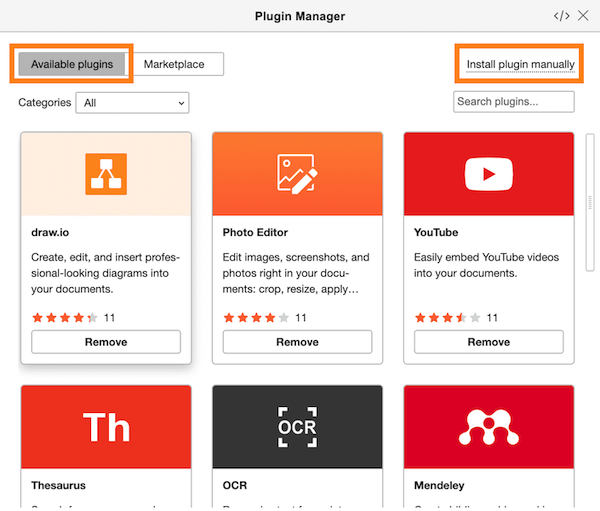Image resolution: width=600 pixels, height=511 pixels.
Task: Switch to the Marketplace tab
Action: pyautogui.click(x=174, y=64)
